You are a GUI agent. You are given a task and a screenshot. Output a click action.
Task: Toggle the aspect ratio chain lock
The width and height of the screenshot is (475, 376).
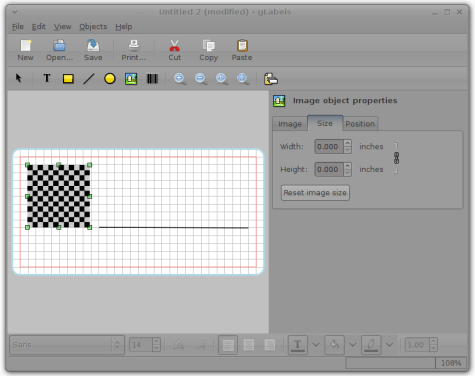tap(396, 158)
